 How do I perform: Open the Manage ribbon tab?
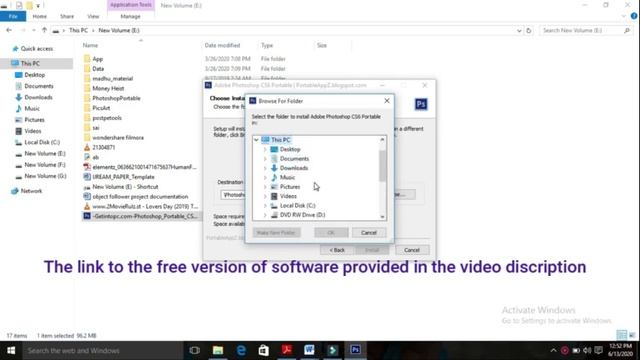[x=131, y=16]
